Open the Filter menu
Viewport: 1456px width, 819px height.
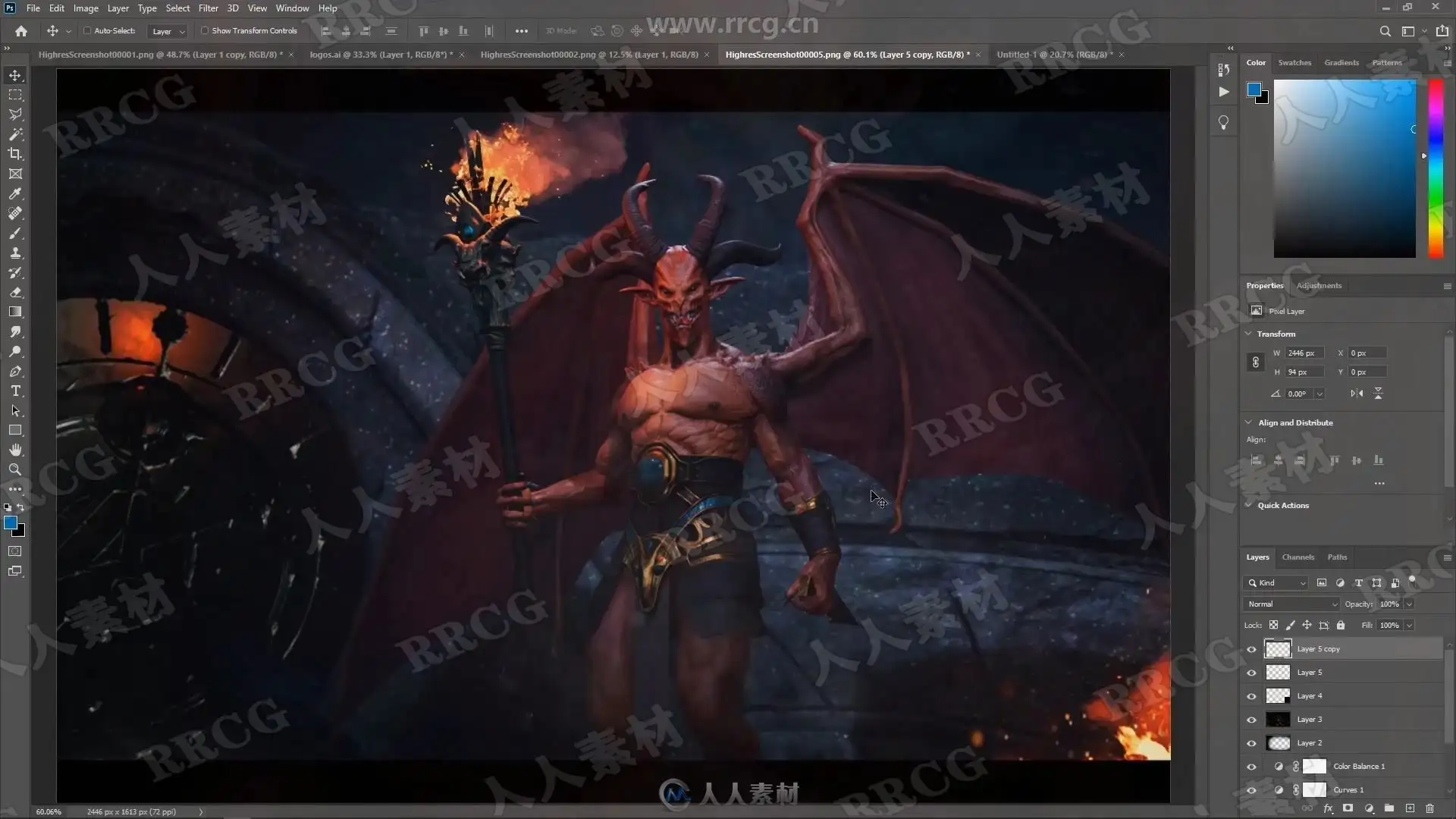pos(208,8)
